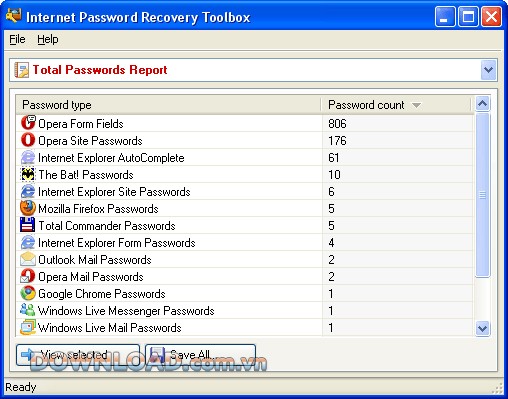This screenshot has height=399, width=508.
Task: Click the list scrollbar up arrow
Action: click(482, 104)
